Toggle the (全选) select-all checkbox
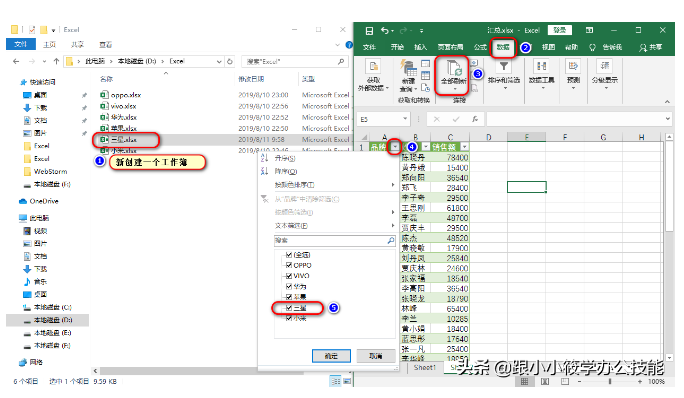The width and height of the screenshot is (684, 398). coord(289,254)
